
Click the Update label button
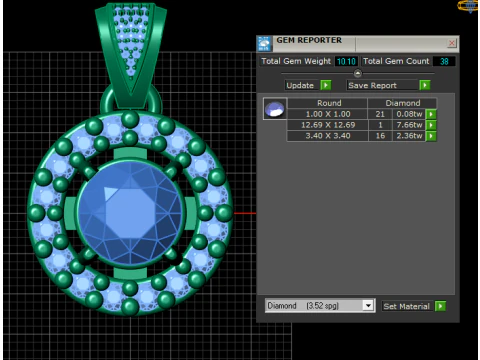[300, 85]
